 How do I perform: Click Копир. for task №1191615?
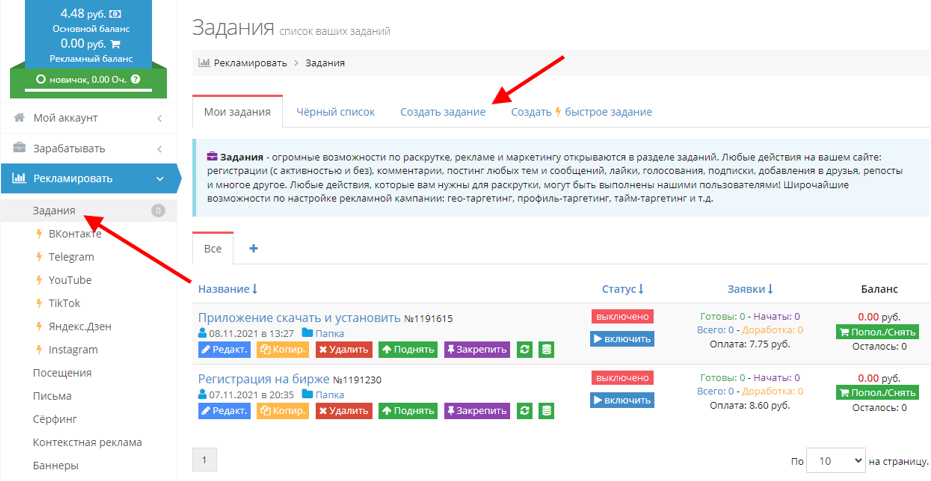coord(283,350)
